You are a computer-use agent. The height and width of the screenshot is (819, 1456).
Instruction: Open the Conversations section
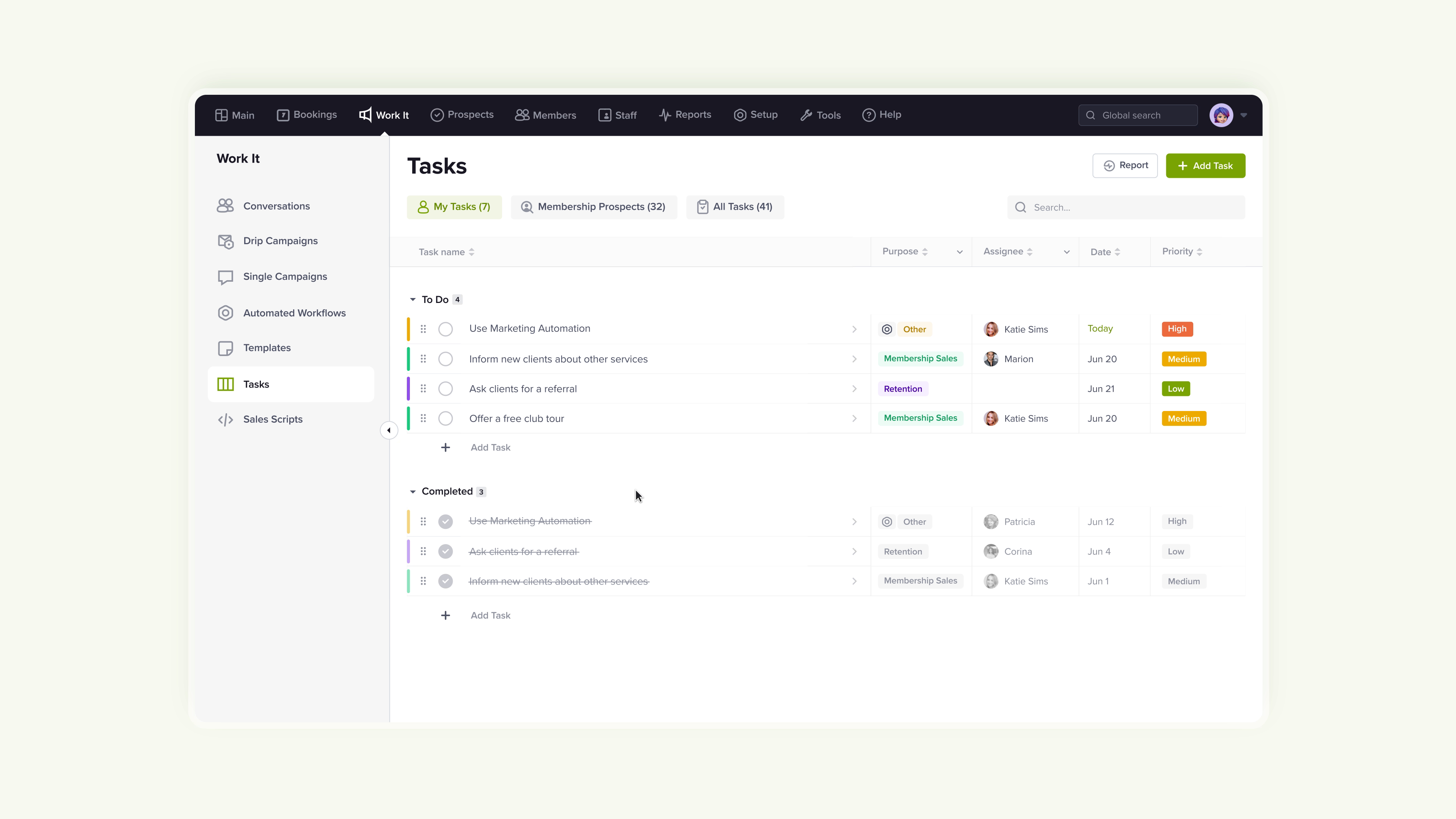[x=276, y=206]
